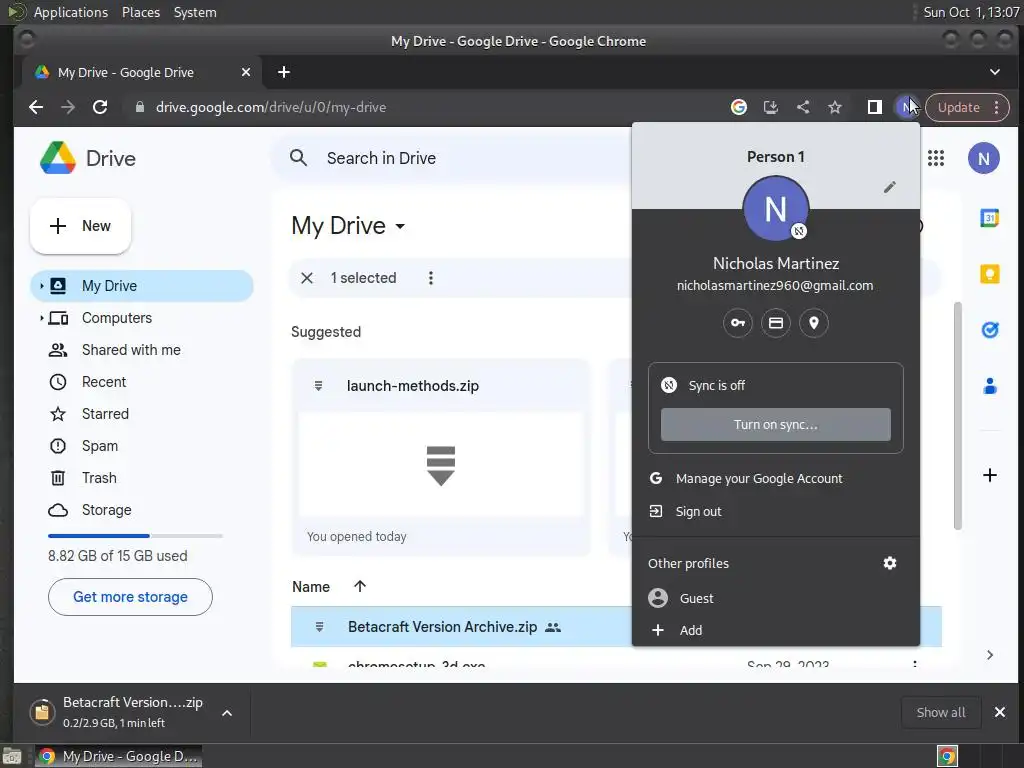
Task: Edit the Person 1 profile with pencil icon
Action: click(x=889, y=187)
